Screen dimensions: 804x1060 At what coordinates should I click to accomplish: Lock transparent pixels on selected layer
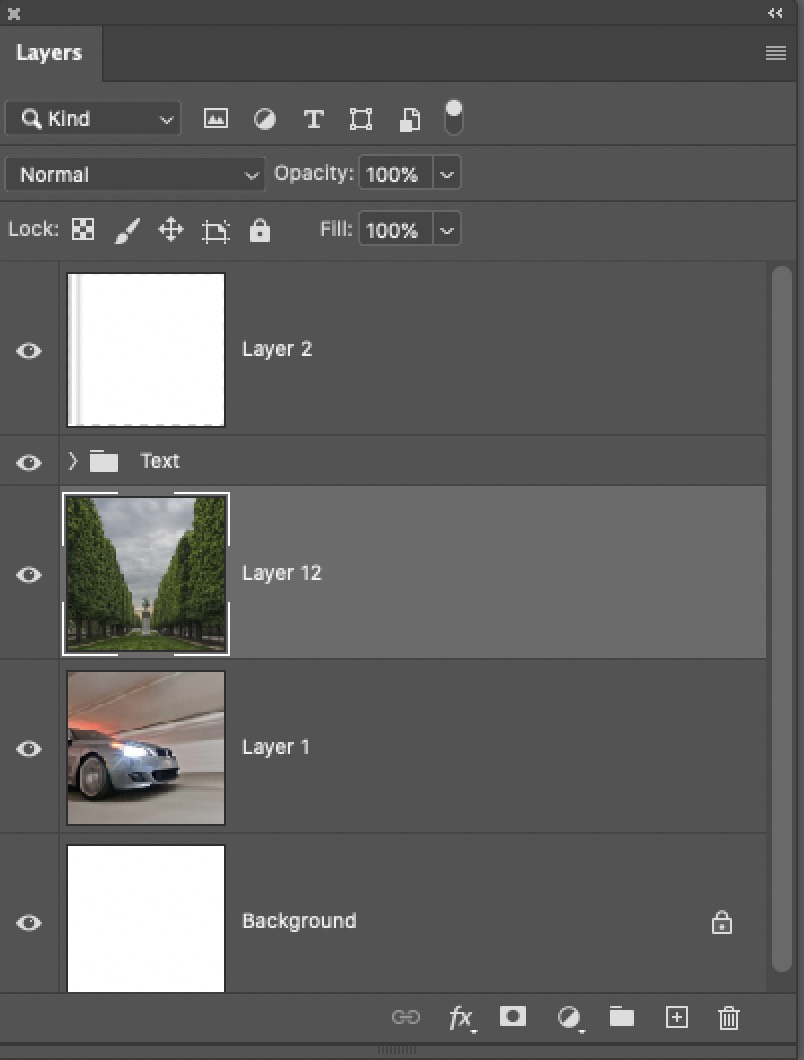[x=82, y=229]
